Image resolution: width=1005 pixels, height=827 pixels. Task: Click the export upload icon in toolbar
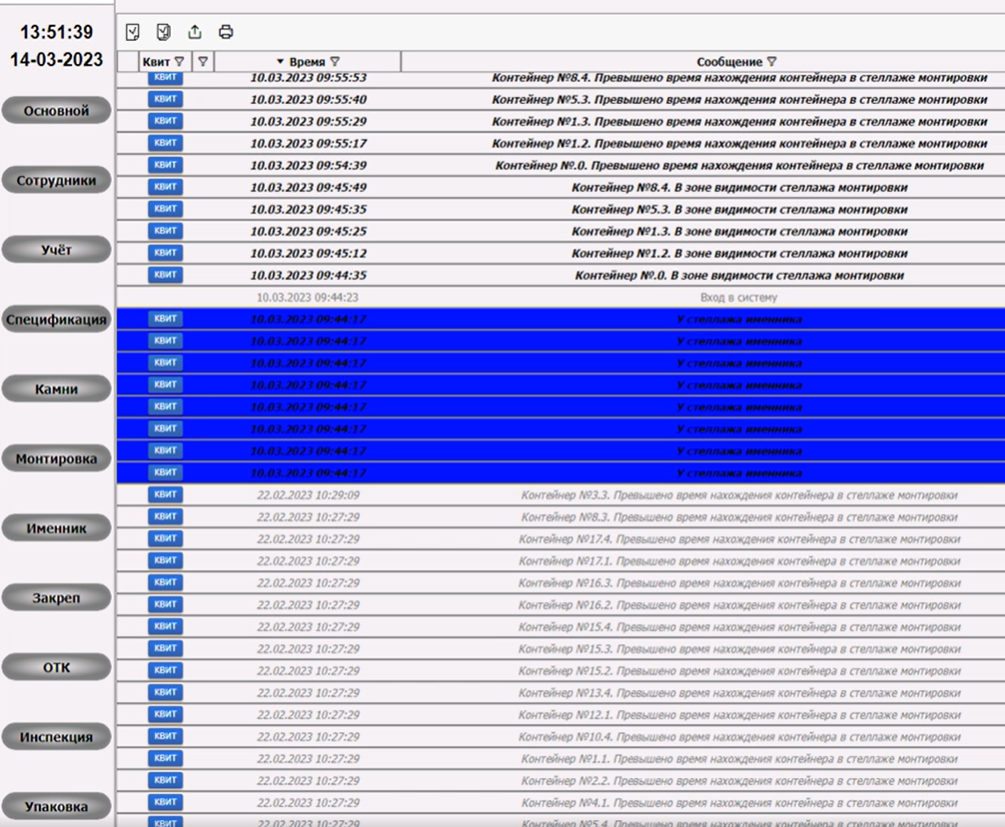(195, 32)
